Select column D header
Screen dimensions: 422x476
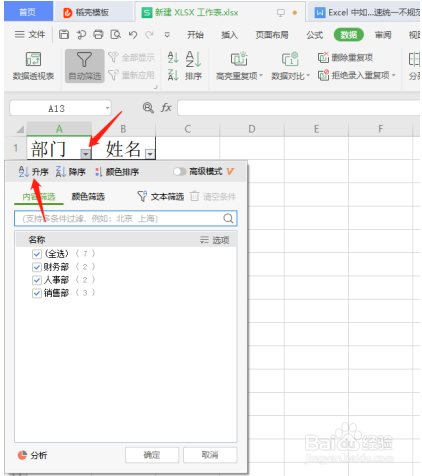point(252,129)
